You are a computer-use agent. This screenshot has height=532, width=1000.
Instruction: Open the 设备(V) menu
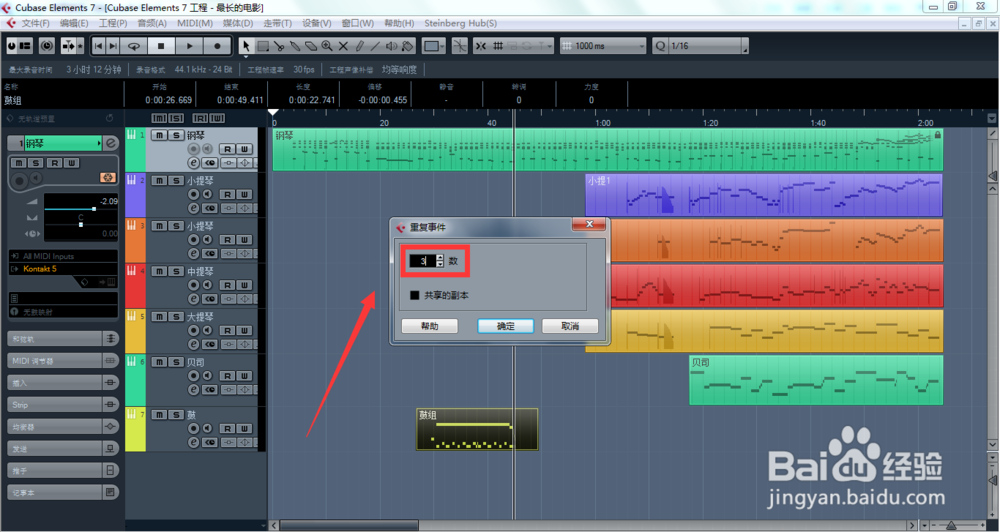316,23
